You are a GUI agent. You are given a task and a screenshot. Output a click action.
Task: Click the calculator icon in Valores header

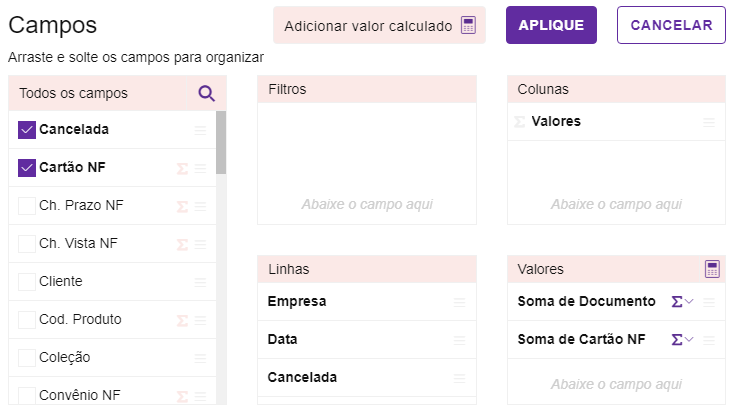[712, 269]
